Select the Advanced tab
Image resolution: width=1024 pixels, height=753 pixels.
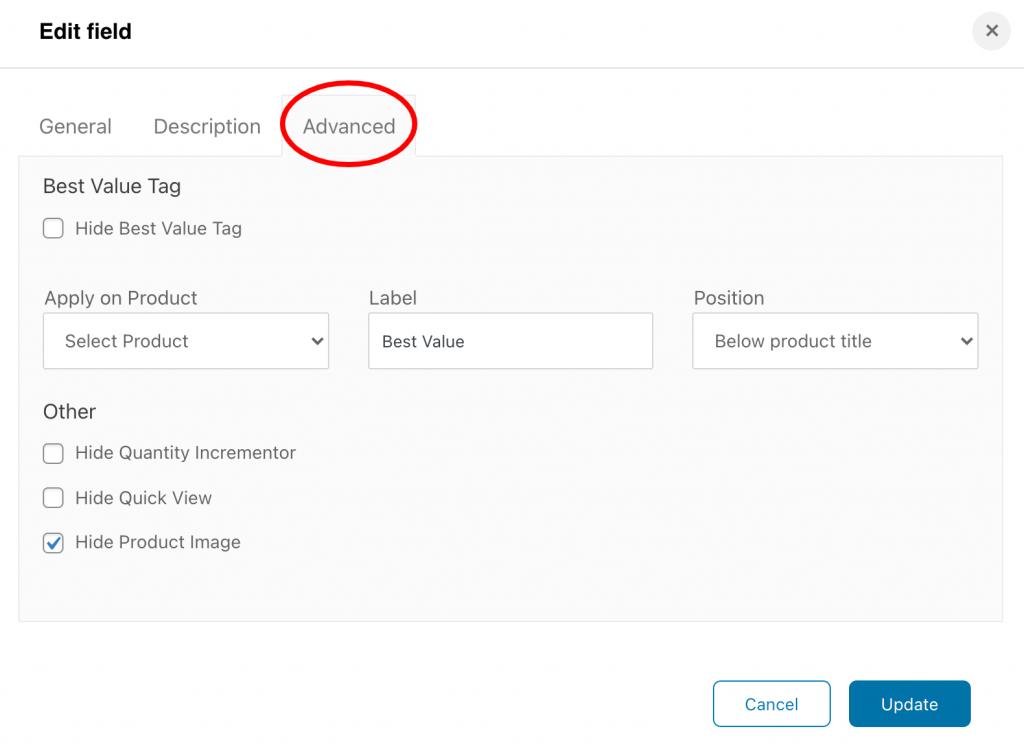coord(349,126)
